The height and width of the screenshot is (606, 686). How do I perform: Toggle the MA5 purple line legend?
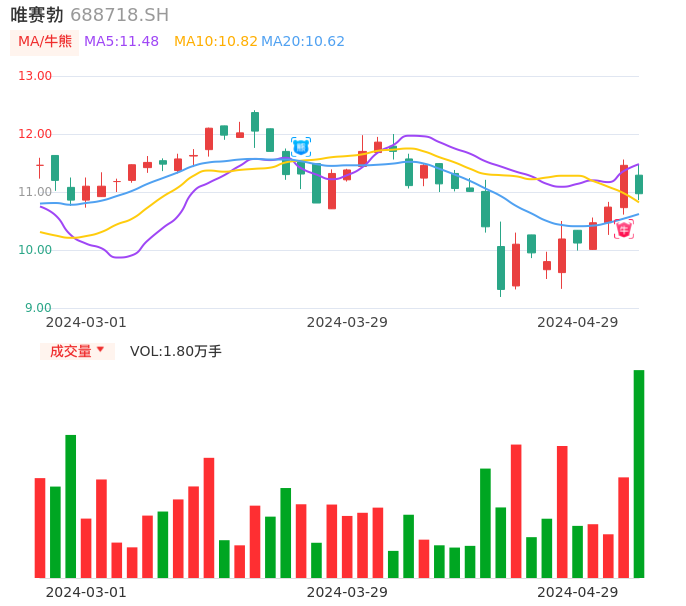point(121,42)
